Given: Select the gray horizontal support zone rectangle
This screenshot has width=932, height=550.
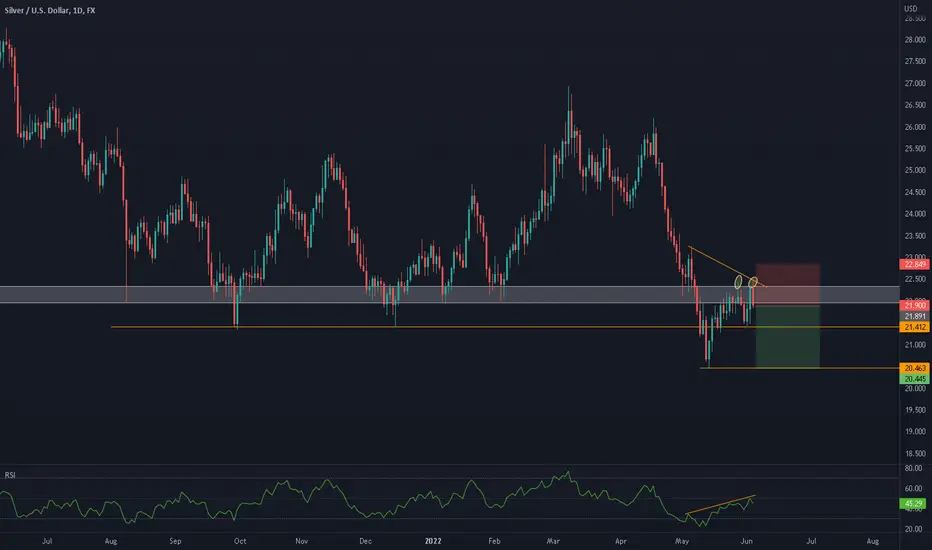Looking at the screenshot, I should coord(449,294).
